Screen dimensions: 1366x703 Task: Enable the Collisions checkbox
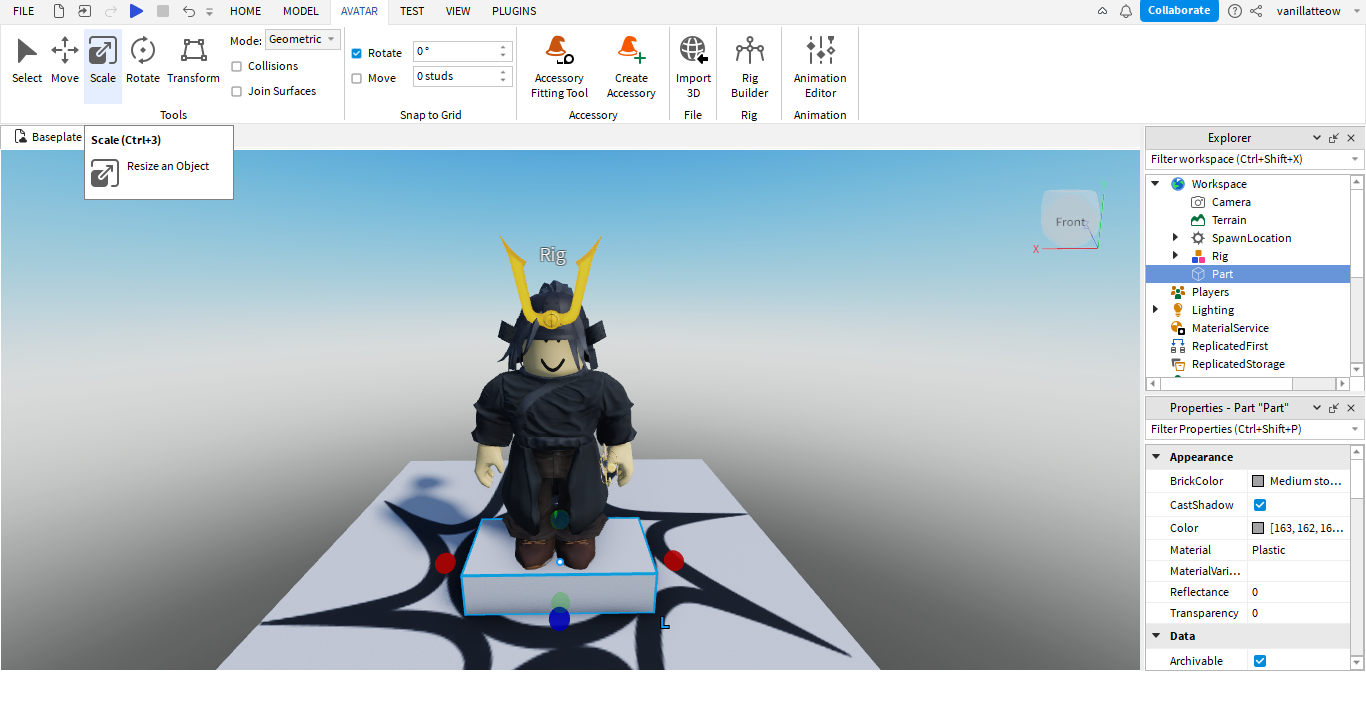[237, 66]
